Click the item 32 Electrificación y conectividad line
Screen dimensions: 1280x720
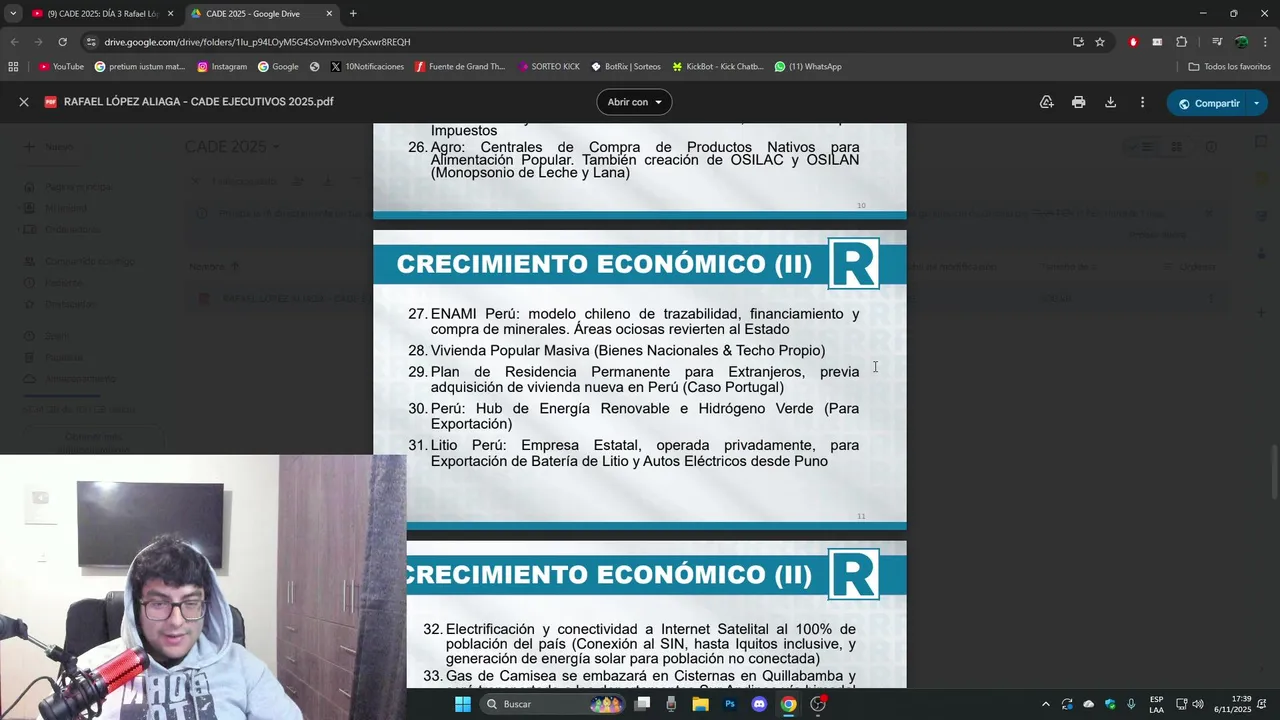click(639, 644)
